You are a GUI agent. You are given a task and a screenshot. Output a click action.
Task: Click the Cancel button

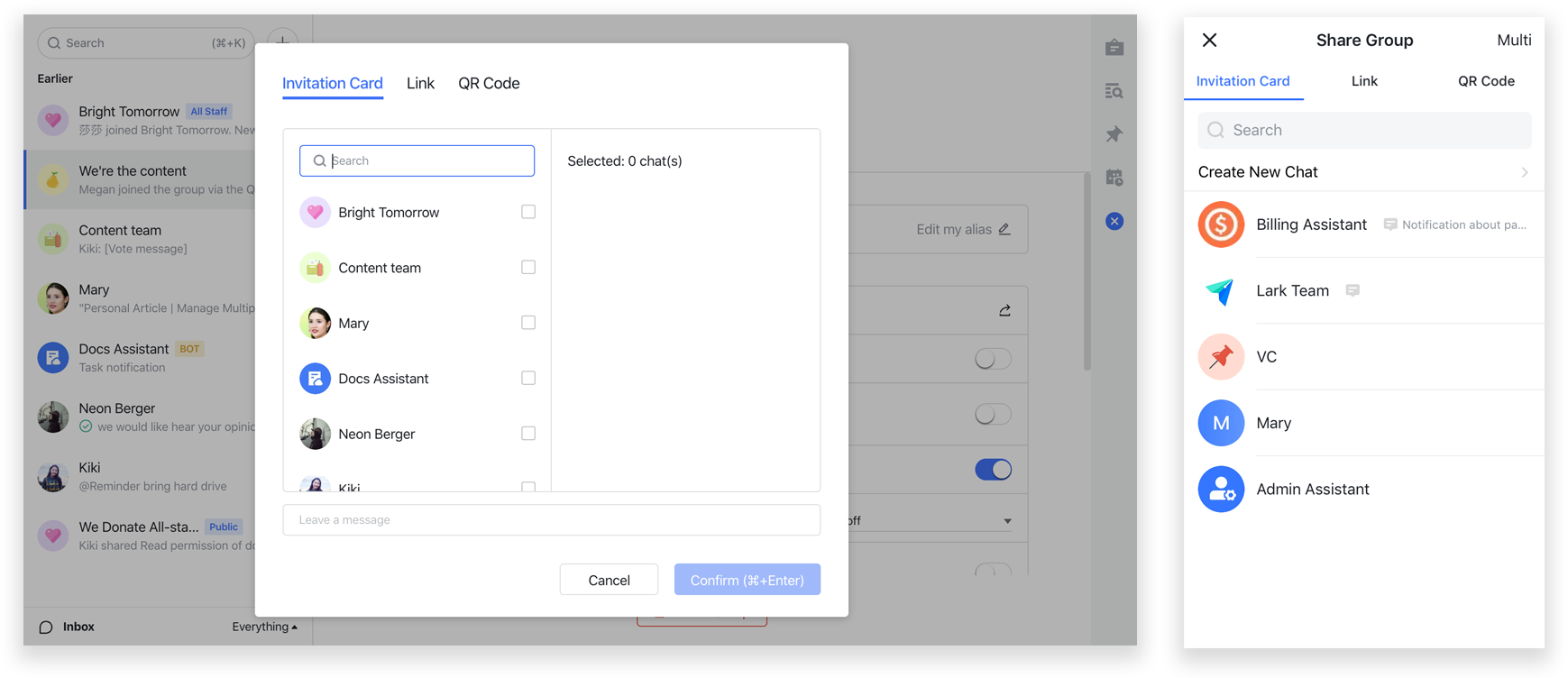pyautogui.click(x=609, y=580)
